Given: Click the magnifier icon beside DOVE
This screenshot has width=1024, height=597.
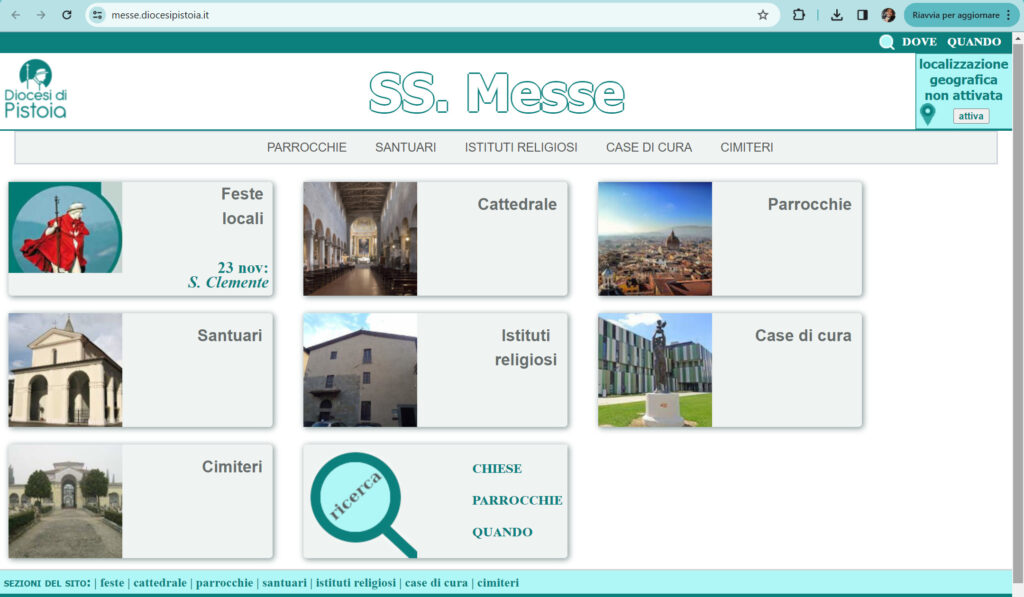Looking at the screenshot, I should (x=886, y=42).
